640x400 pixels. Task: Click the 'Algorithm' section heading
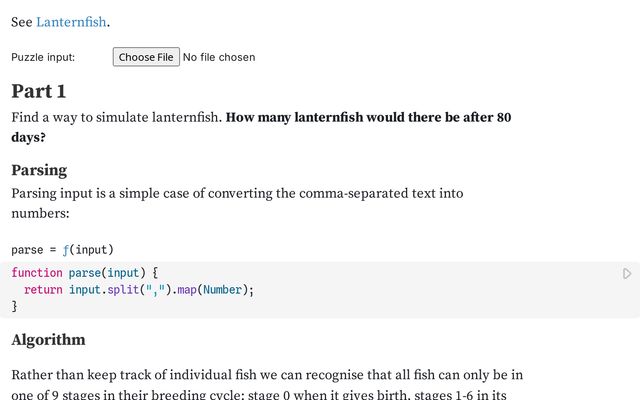click(48, 339)
